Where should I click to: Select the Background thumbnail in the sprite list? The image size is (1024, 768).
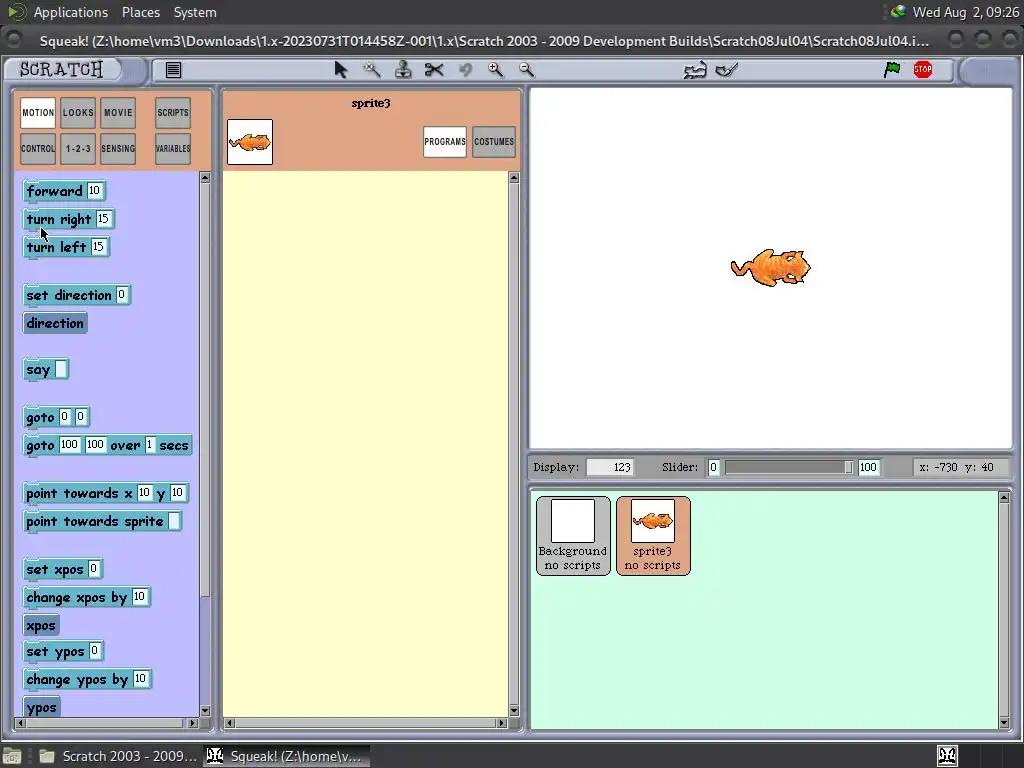click(x=573, y=536)
